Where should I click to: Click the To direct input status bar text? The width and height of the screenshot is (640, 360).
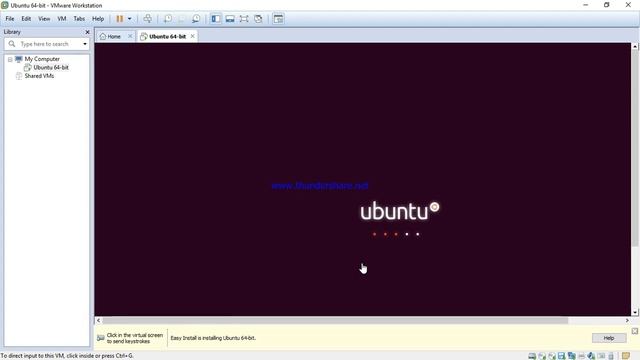67,356
